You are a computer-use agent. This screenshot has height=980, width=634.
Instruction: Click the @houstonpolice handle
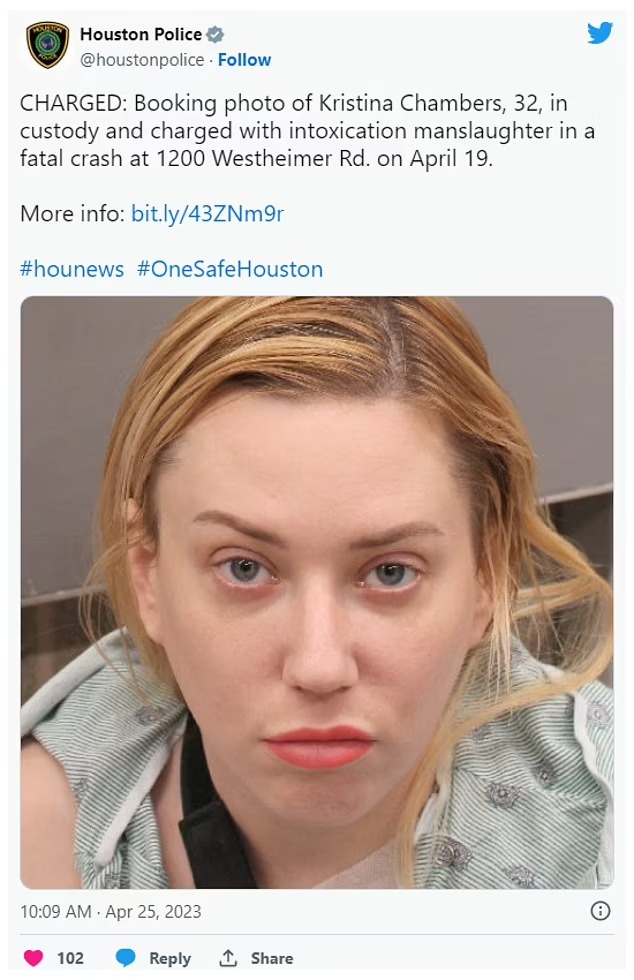click(142, 60)
